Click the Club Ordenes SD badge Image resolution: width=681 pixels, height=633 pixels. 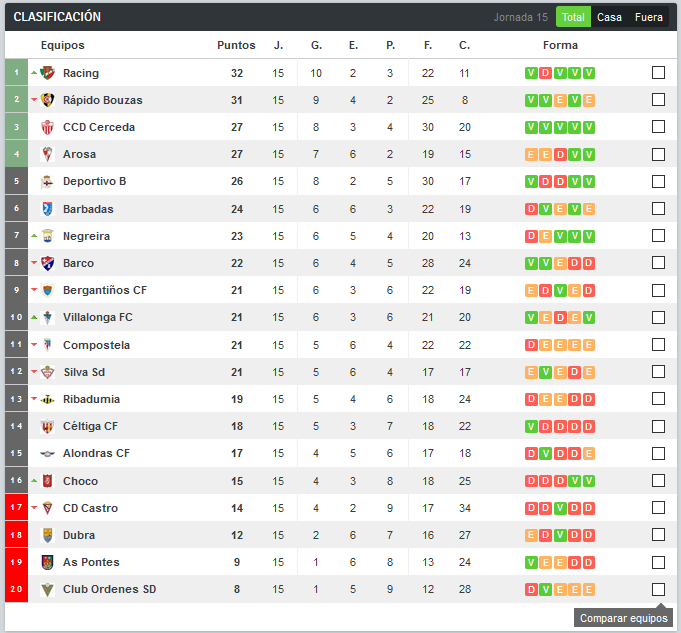click(x=47, y=590)
